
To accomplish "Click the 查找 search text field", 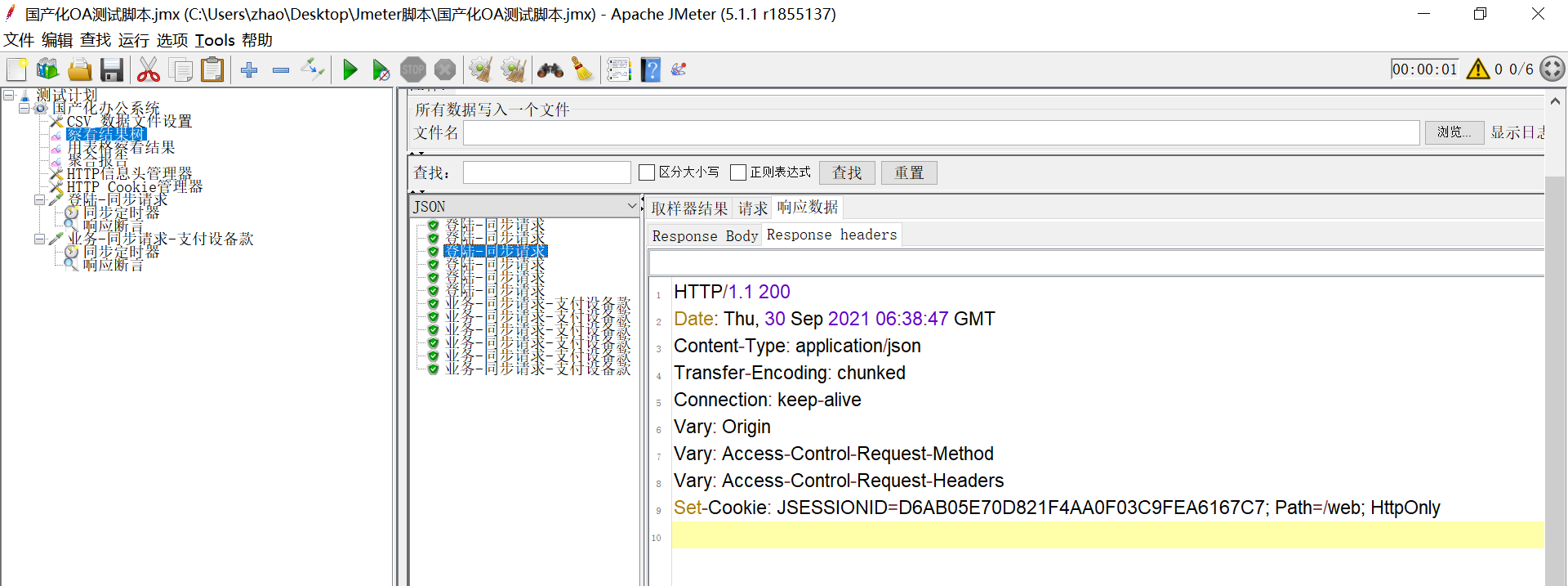I will 546,172.
